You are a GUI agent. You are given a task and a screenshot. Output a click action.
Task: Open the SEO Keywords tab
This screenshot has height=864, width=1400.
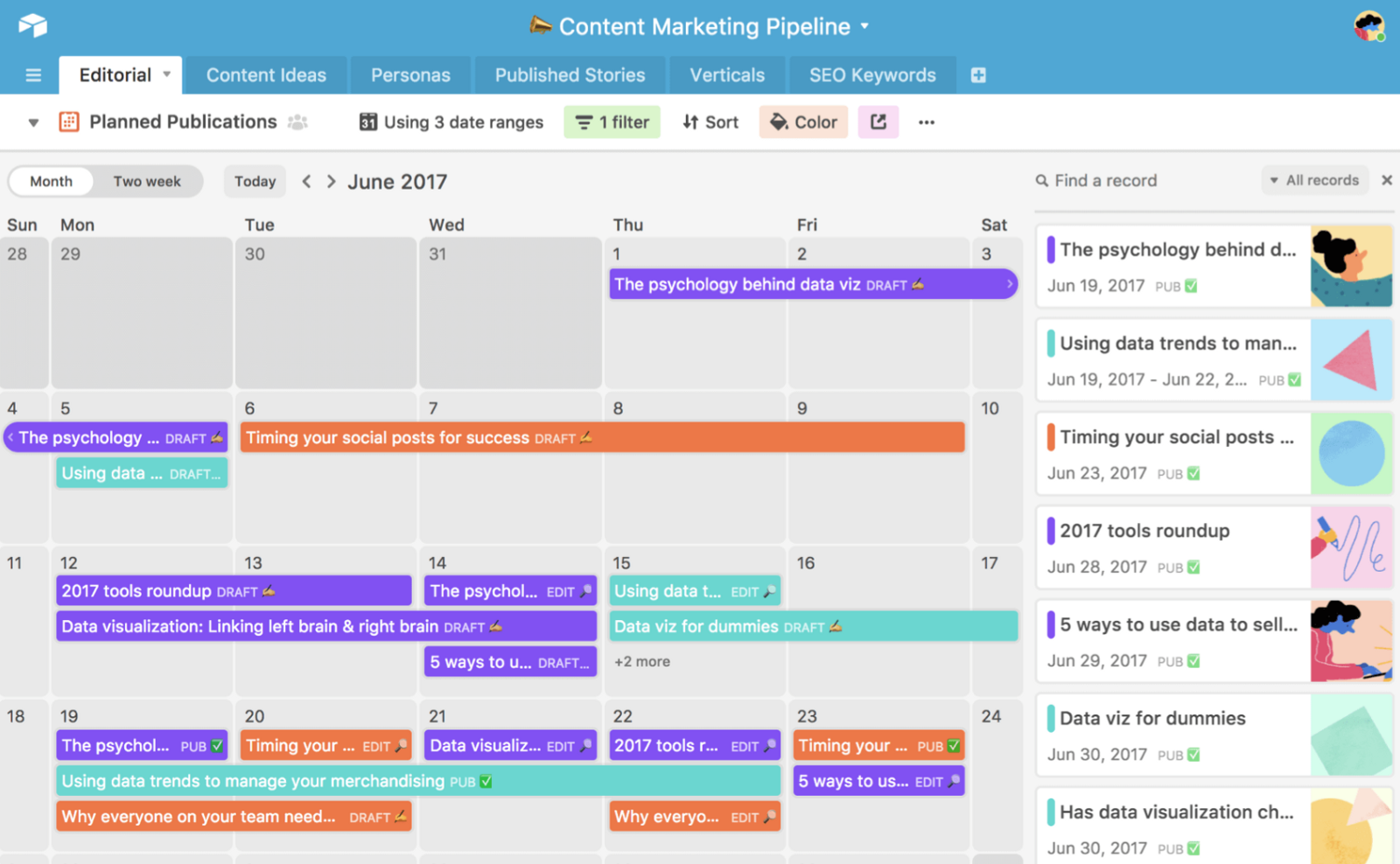pyautogui.click(x=872, y=75)
